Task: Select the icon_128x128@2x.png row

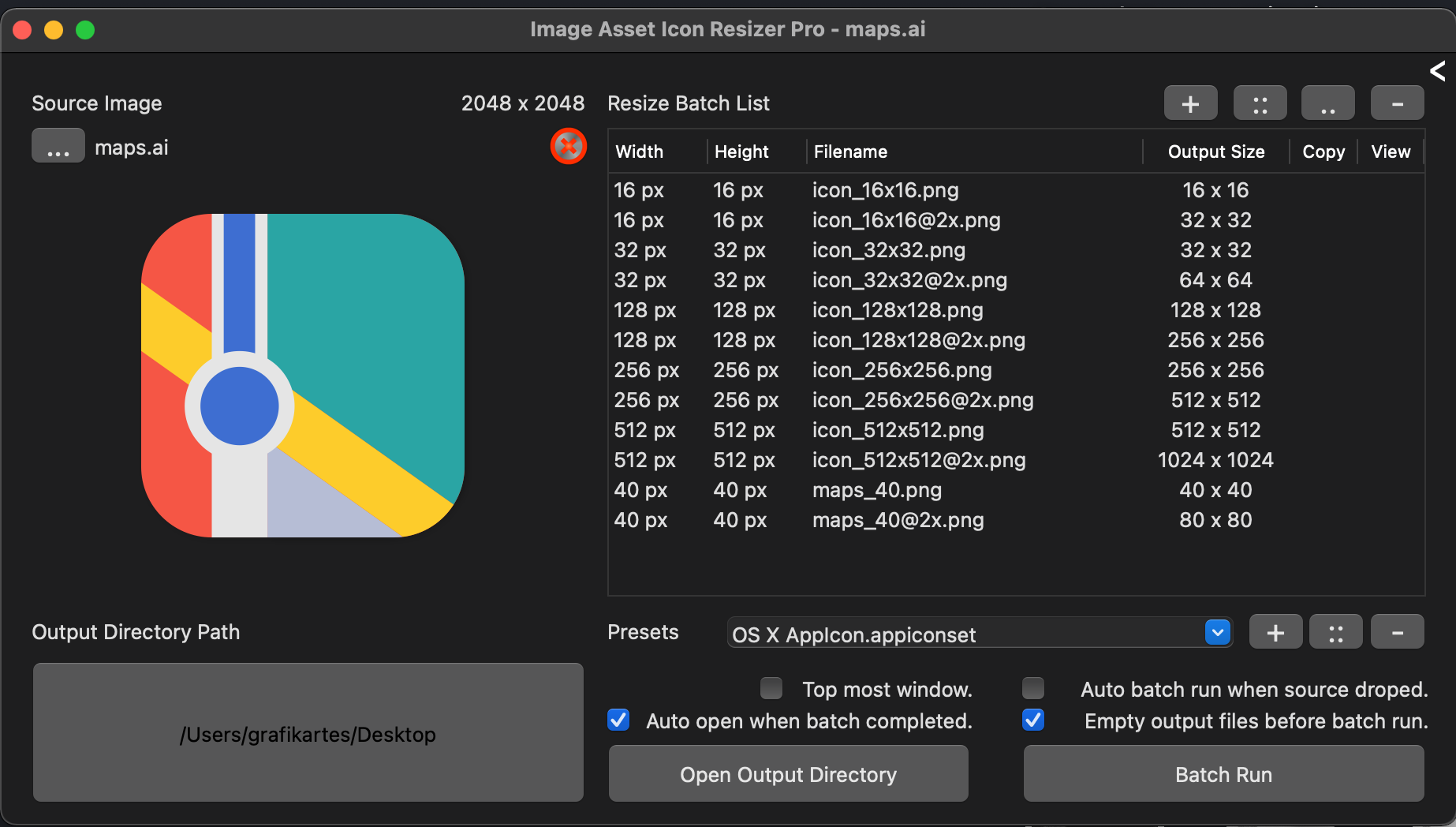Action: (x=1016, y=340)
